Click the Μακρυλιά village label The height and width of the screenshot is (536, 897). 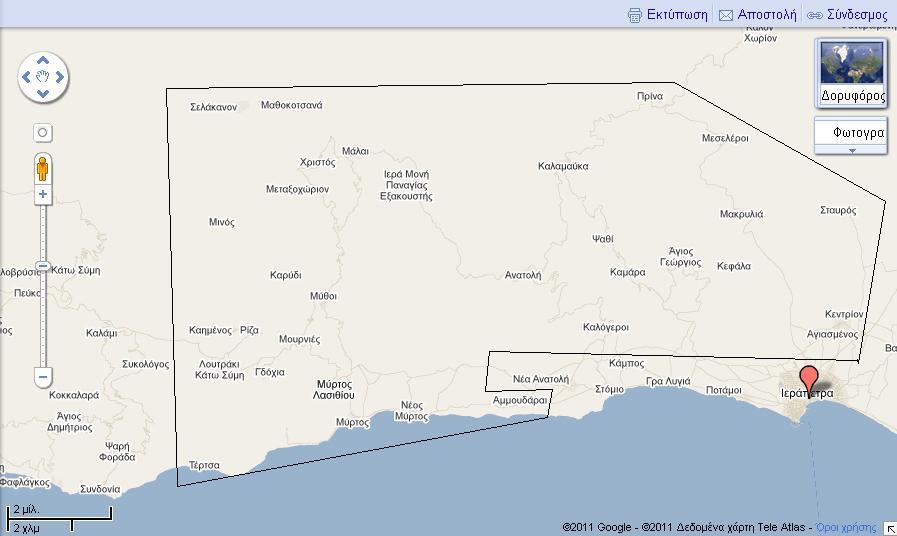741,214
